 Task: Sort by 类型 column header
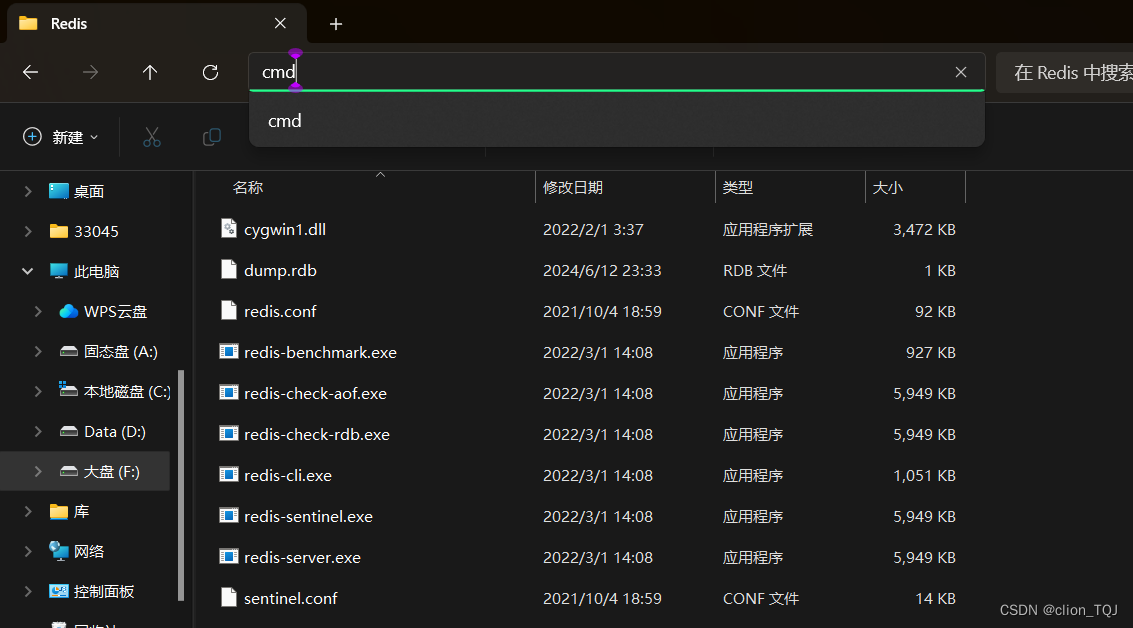738,188
